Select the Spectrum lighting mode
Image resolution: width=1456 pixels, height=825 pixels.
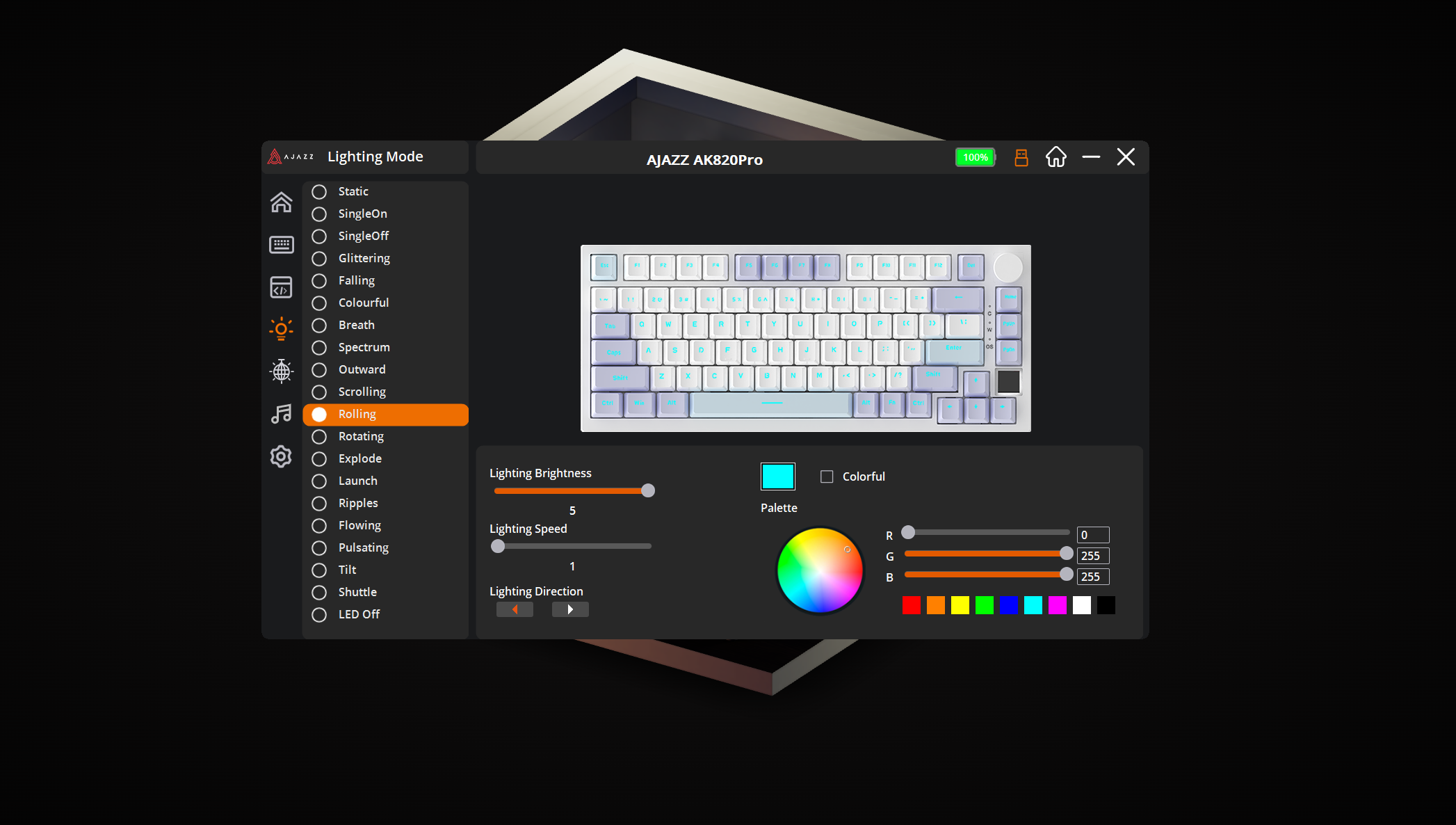tap(385, 347)
